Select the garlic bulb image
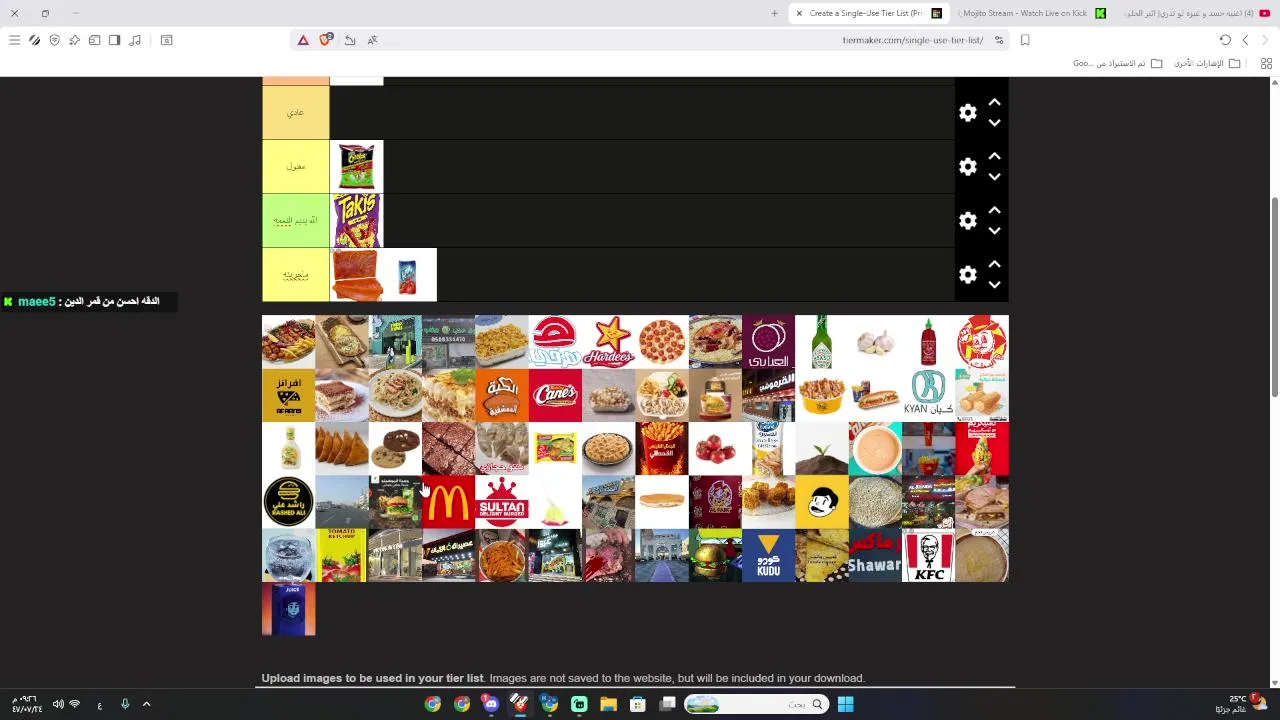 (875, 342)
